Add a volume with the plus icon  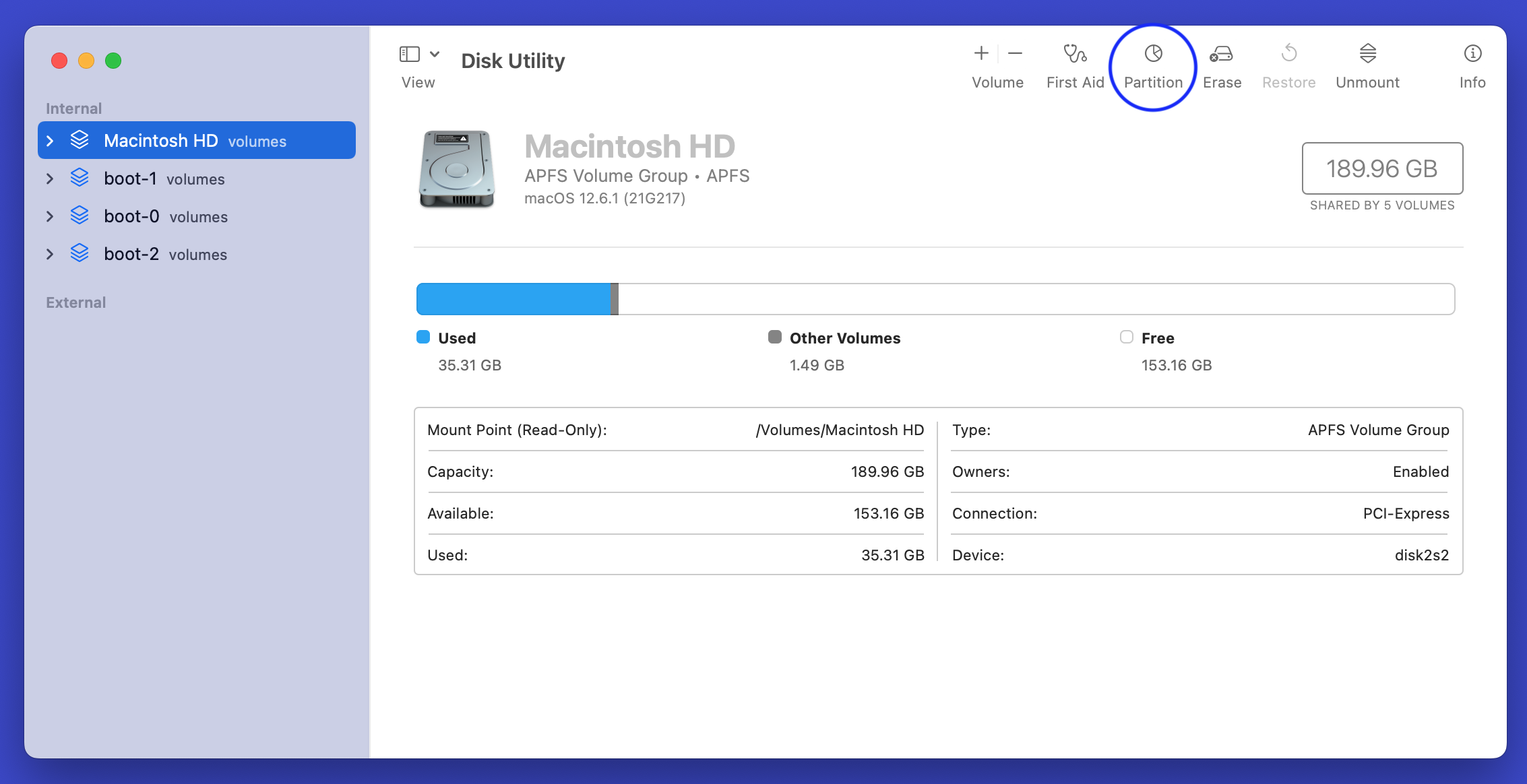[981, 53]
